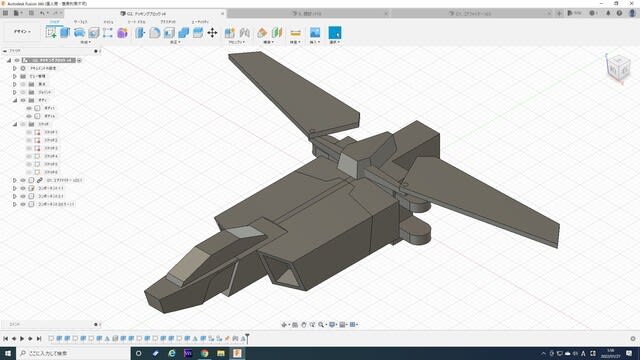Open the Insert image icon
Image resolution: width=640 pixels, height=360 pixels.
point(315,32)
